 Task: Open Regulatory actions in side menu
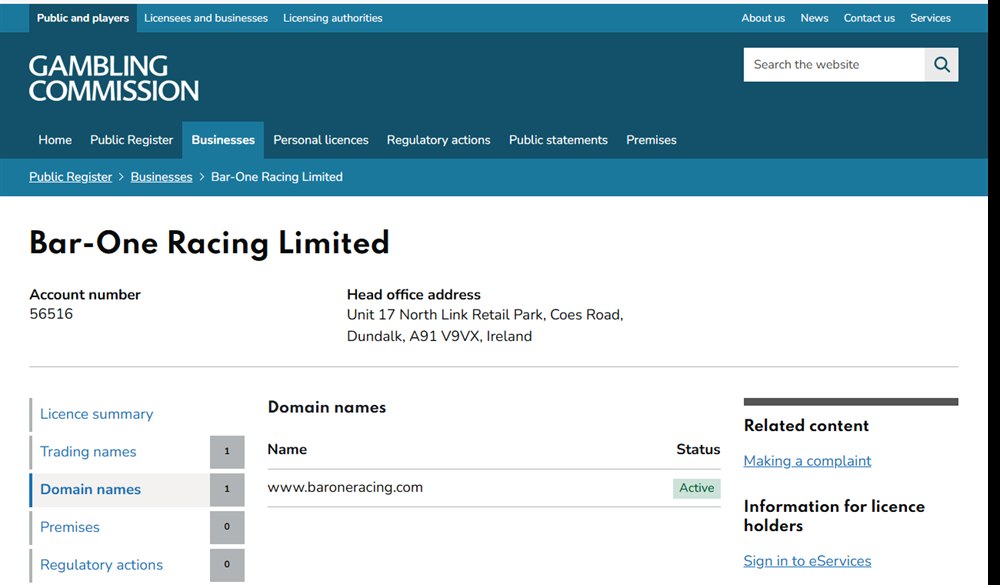(101, 565)
